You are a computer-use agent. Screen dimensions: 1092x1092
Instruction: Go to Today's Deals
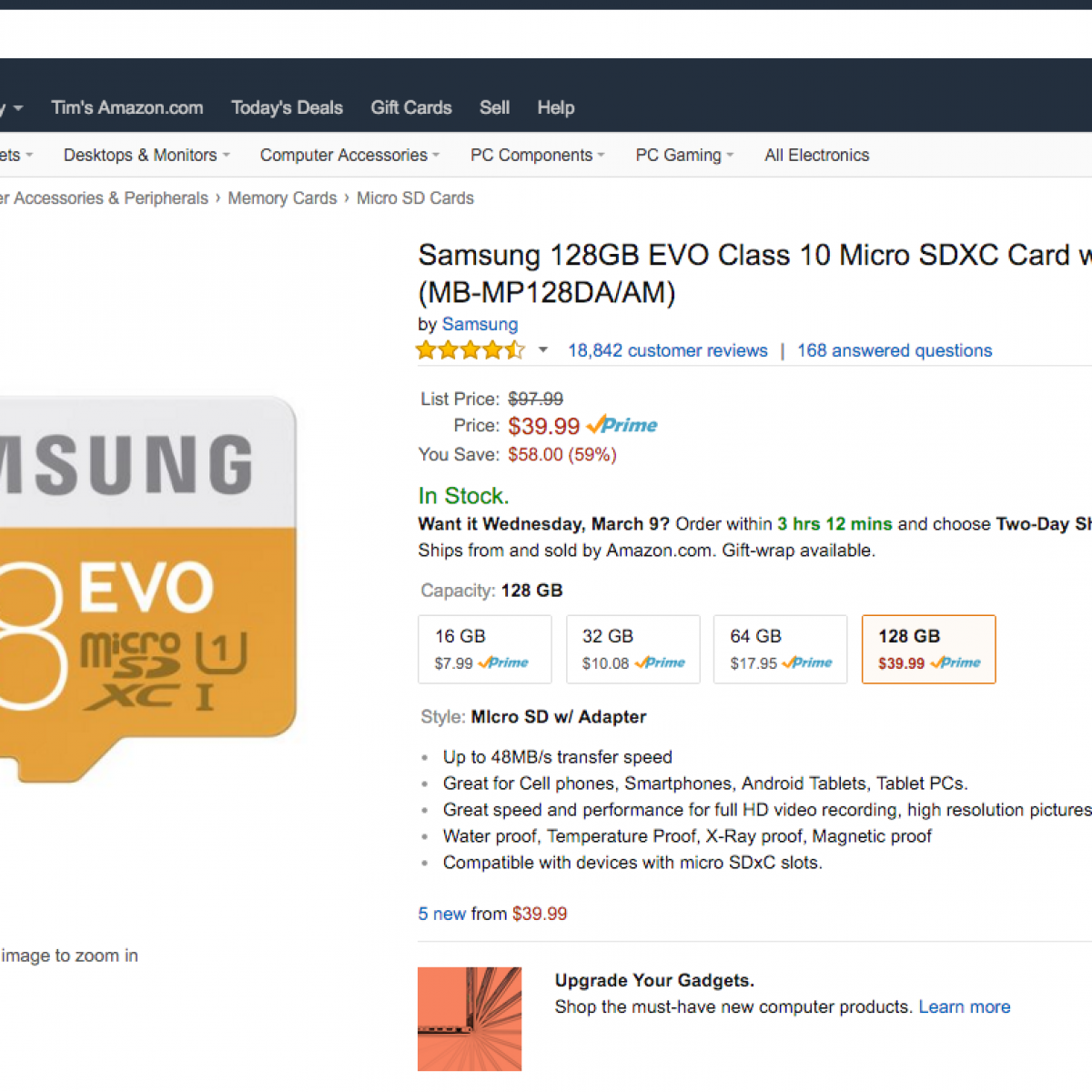click(x=287, y=107)
